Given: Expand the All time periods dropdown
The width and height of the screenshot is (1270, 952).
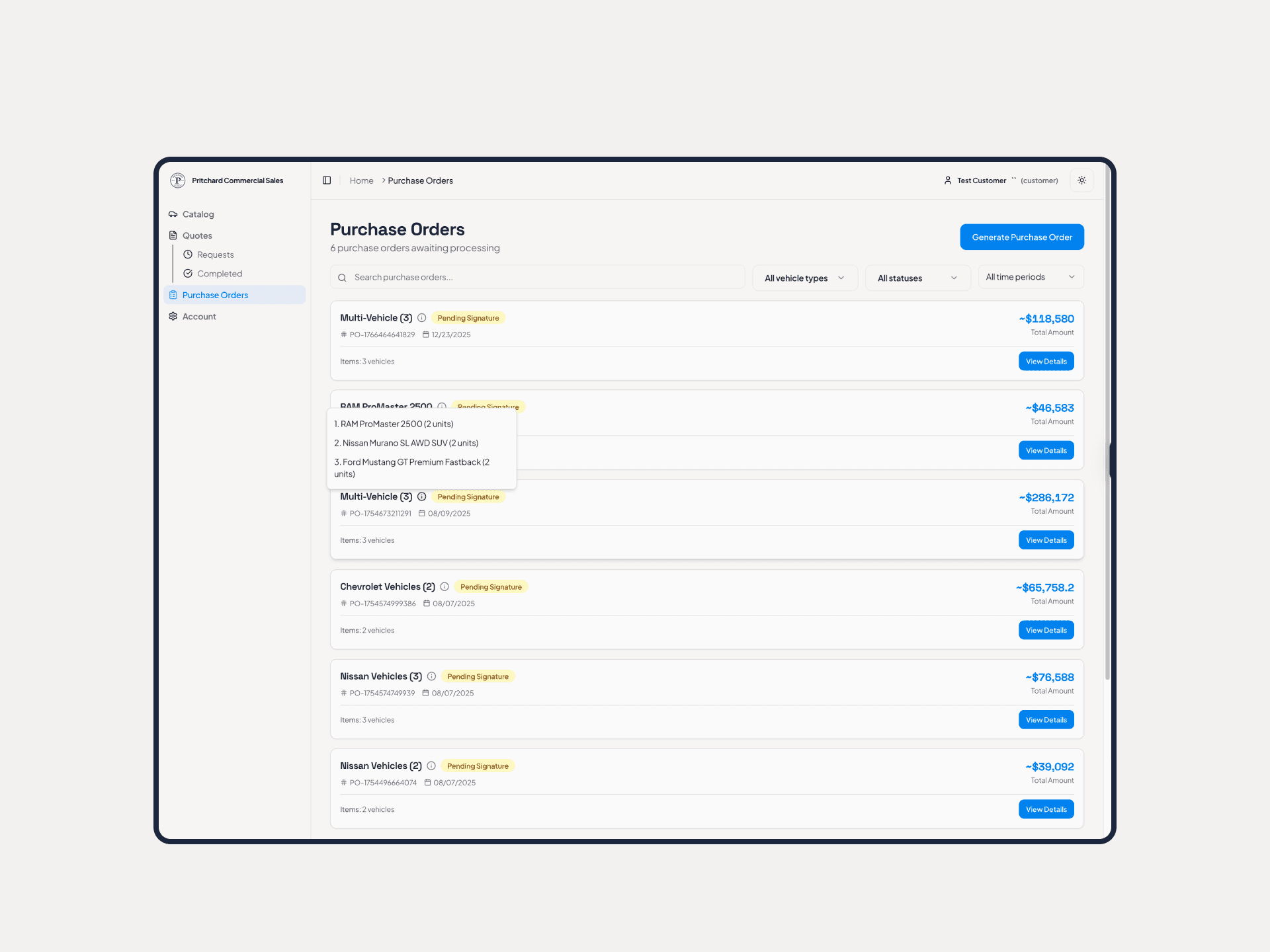Looking at the screenshot, I should click(x=1030, y=277).
